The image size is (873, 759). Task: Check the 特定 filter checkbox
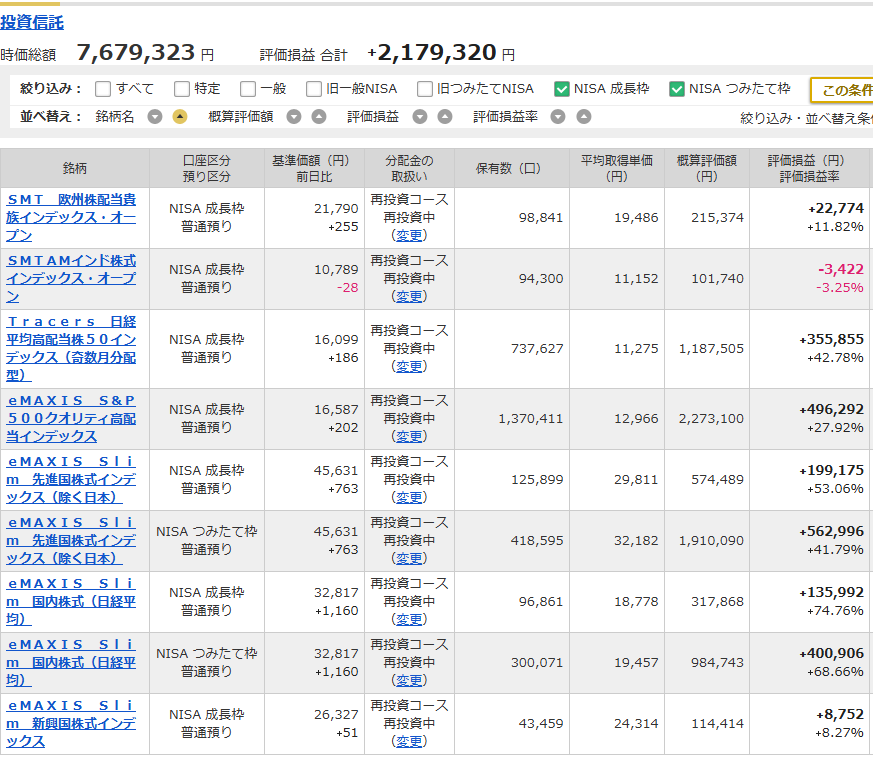[x=182, y=89]
